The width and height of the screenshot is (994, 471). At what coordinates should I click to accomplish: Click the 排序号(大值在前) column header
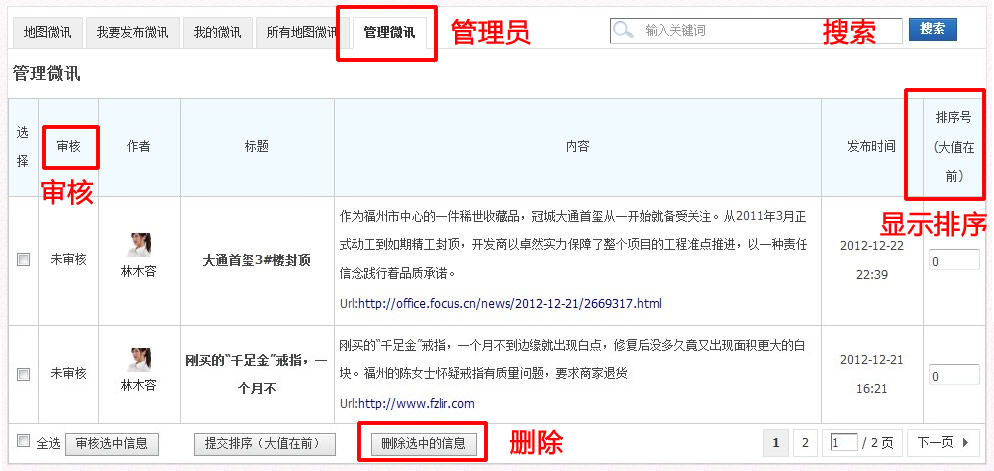(x=954, y=146)
